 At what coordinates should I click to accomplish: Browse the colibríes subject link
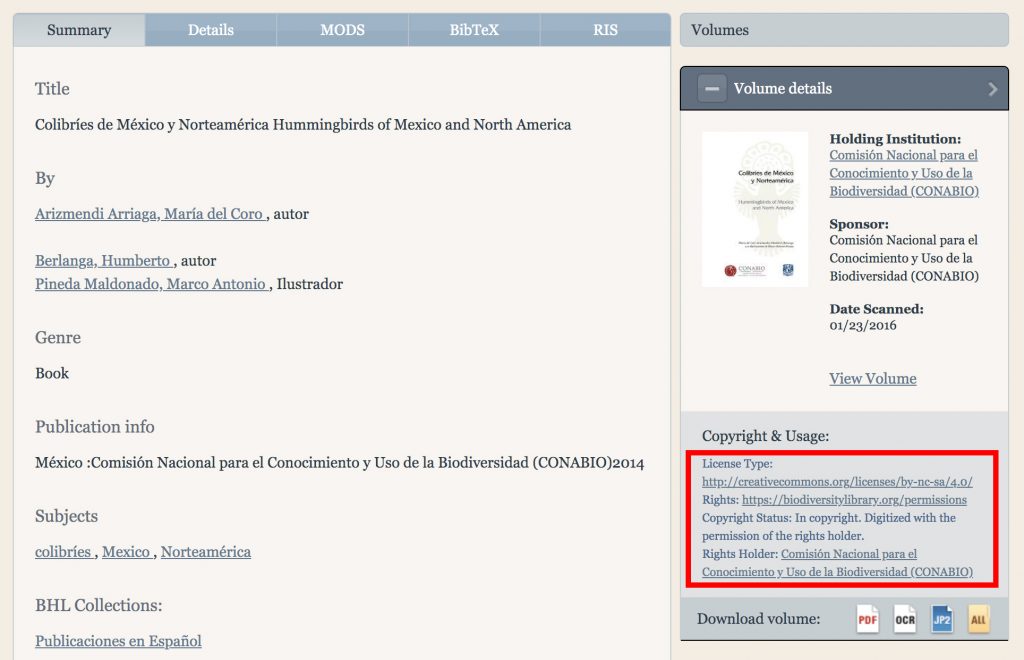pos(65,552)
